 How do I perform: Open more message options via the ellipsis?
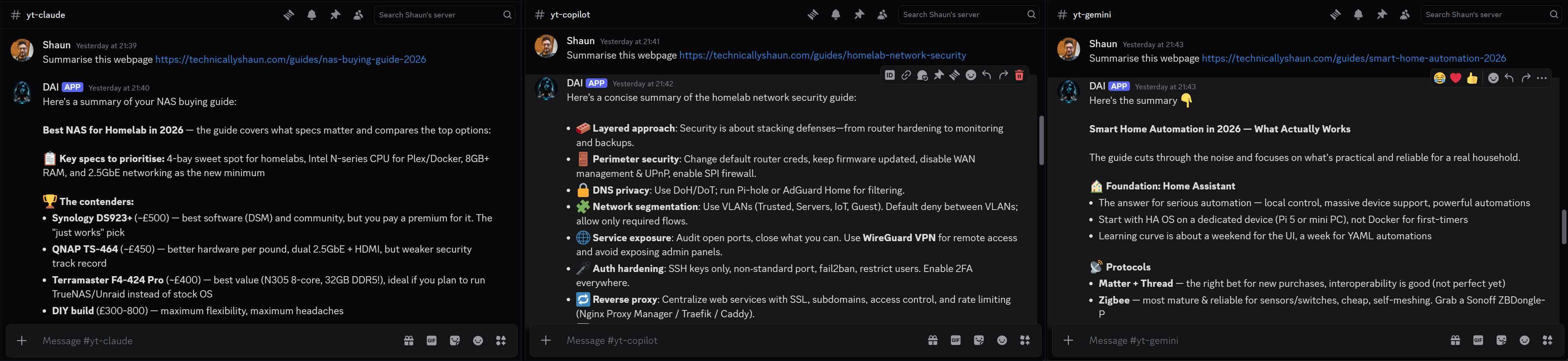click(x=1542, y=78)
